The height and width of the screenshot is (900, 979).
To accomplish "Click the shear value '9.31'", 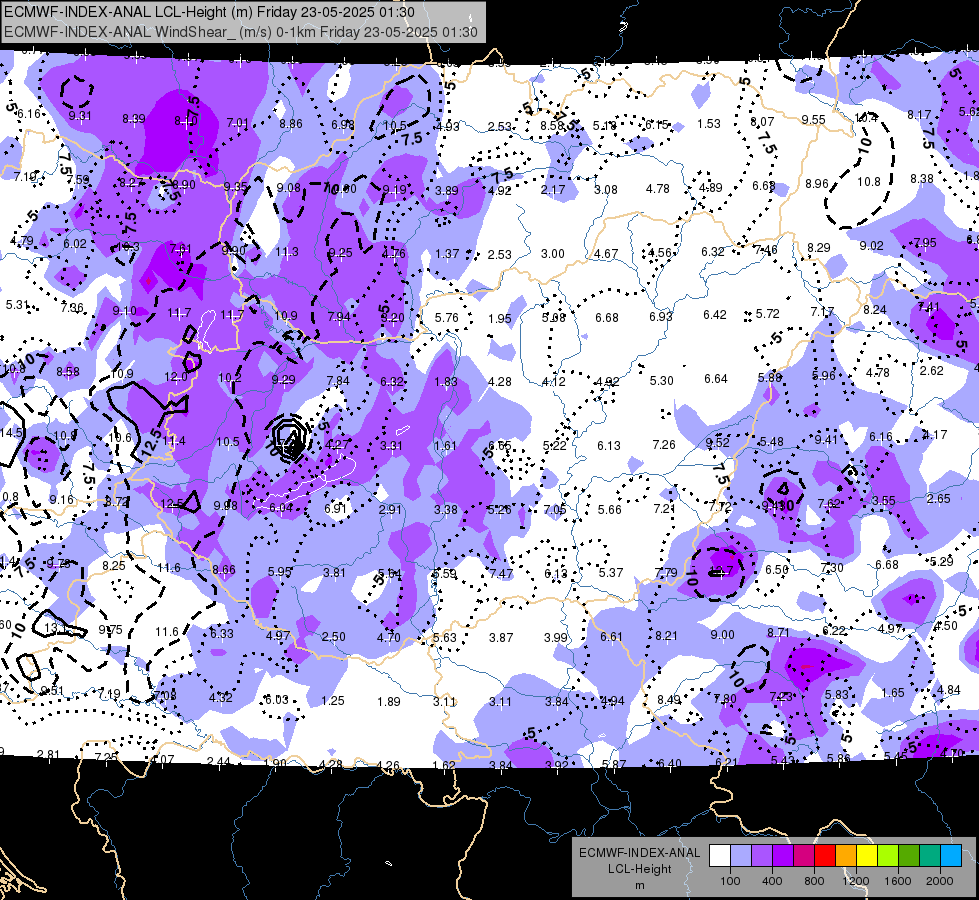I will click(x=80, y=116).
